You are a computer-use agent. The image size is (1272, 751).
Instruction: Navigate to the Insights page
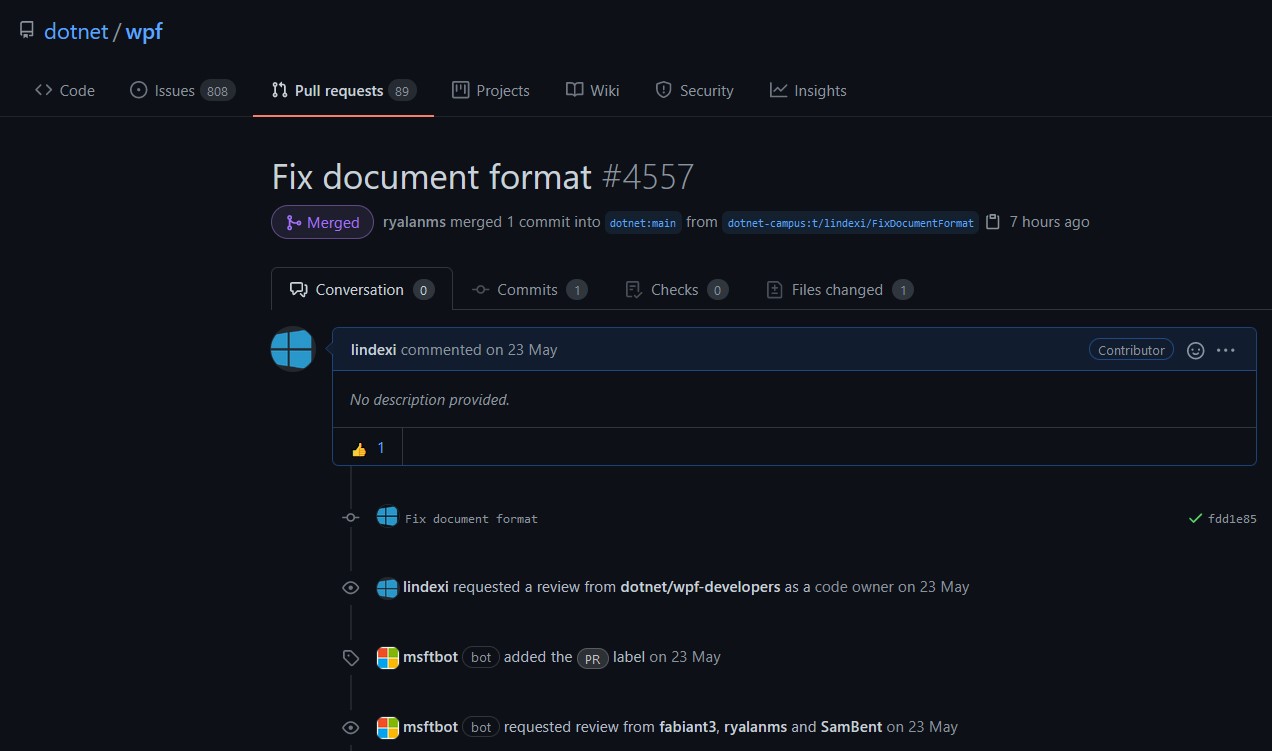pyautogui.click(x=808, y=91)
